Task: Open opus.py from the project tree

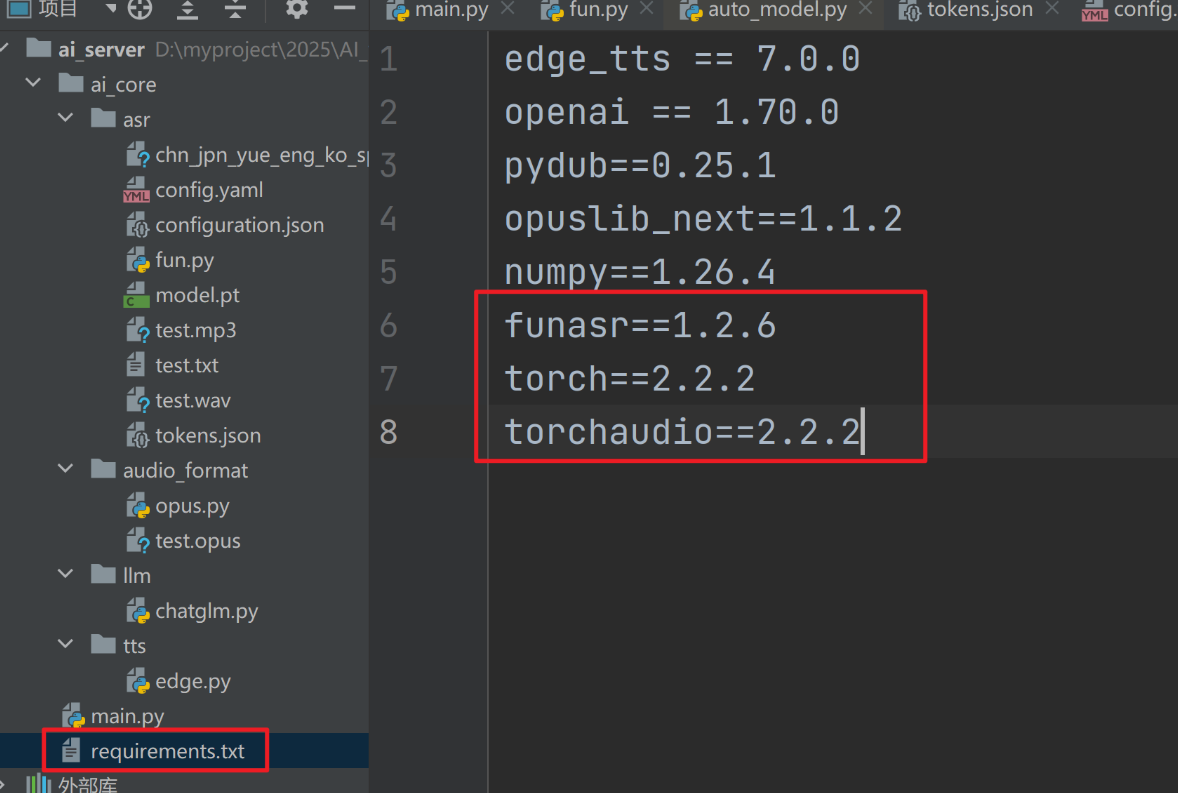Action: pyautogui.click(x=192, y=506)
